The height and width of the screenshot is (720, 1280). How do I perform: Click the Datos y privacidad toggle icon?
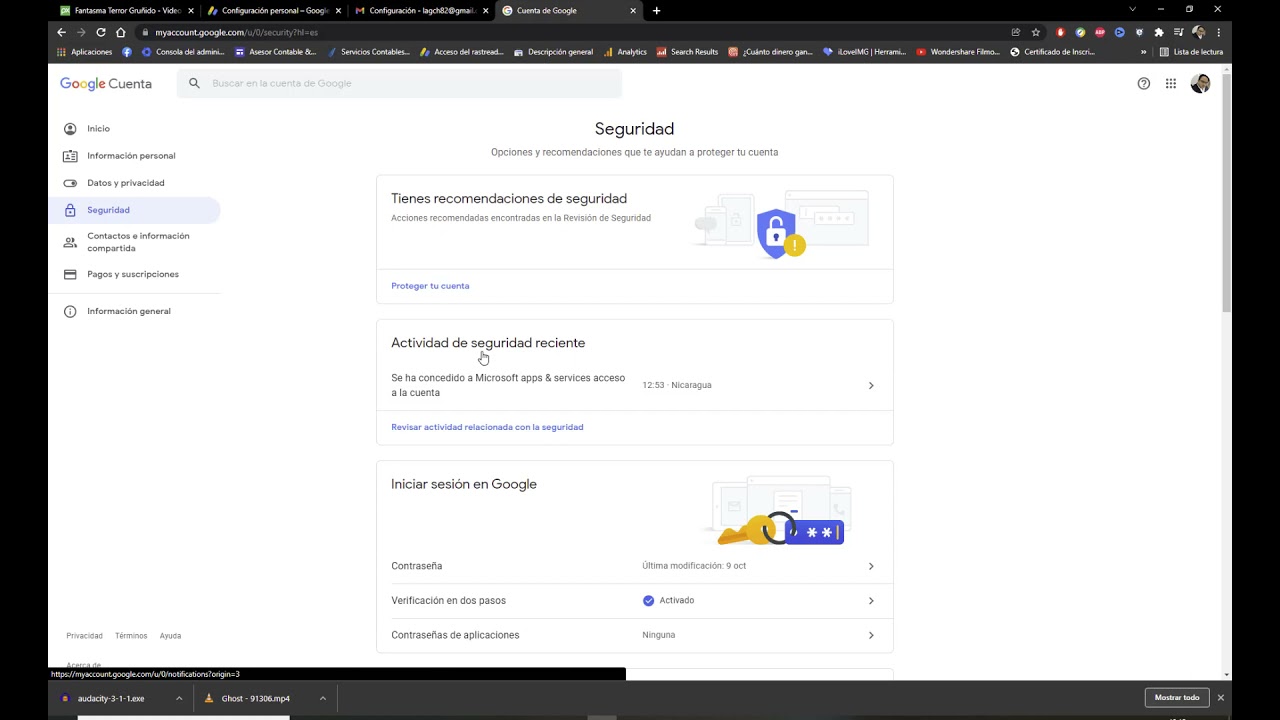(70, 183)
